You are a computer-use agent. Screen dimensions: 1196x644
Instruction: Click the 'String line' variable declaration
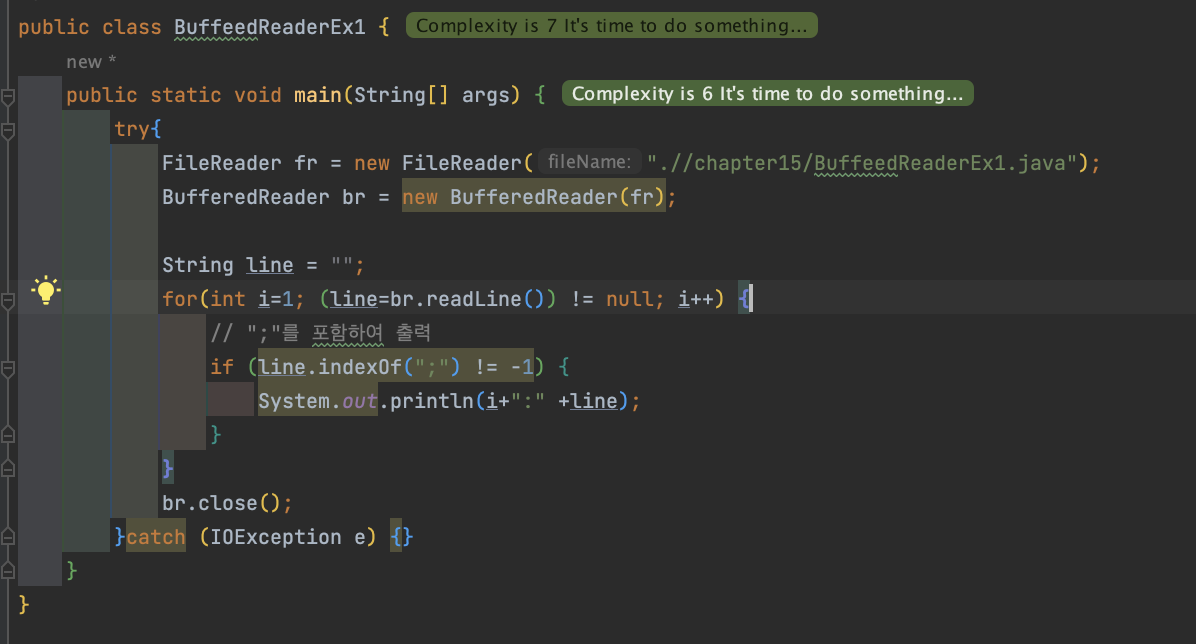point(227,266)
